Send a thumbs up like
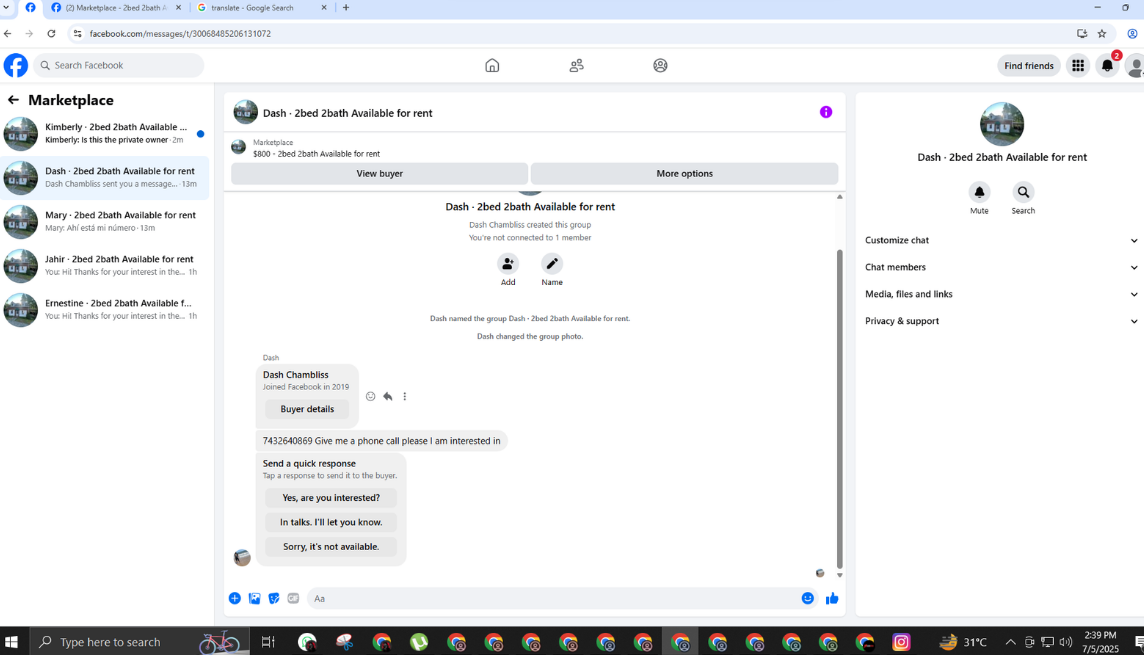The width and height of the screenshot is (1144, 655). point(832,598)
